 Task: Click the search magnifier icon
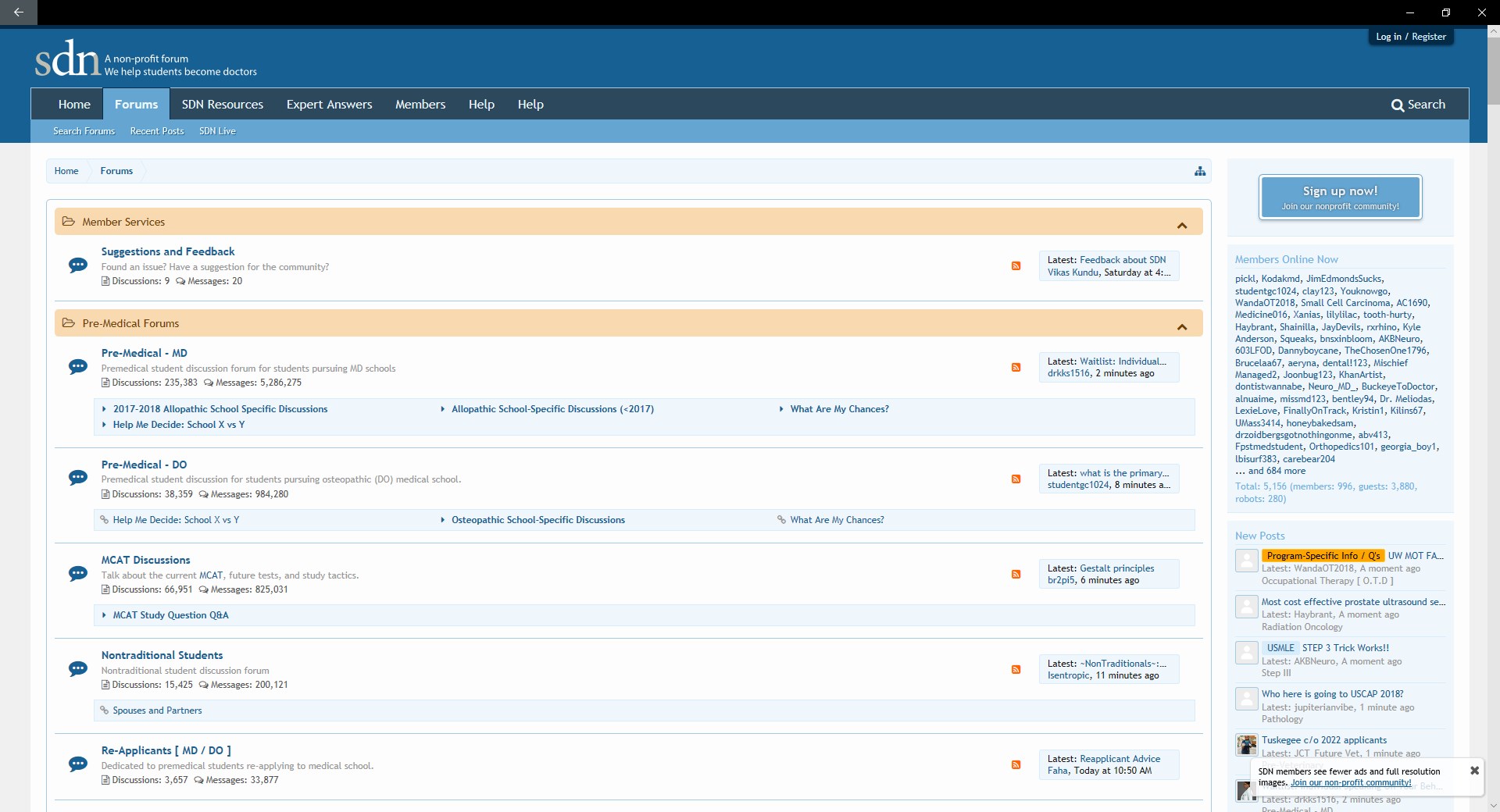[x=1398, y=105]
